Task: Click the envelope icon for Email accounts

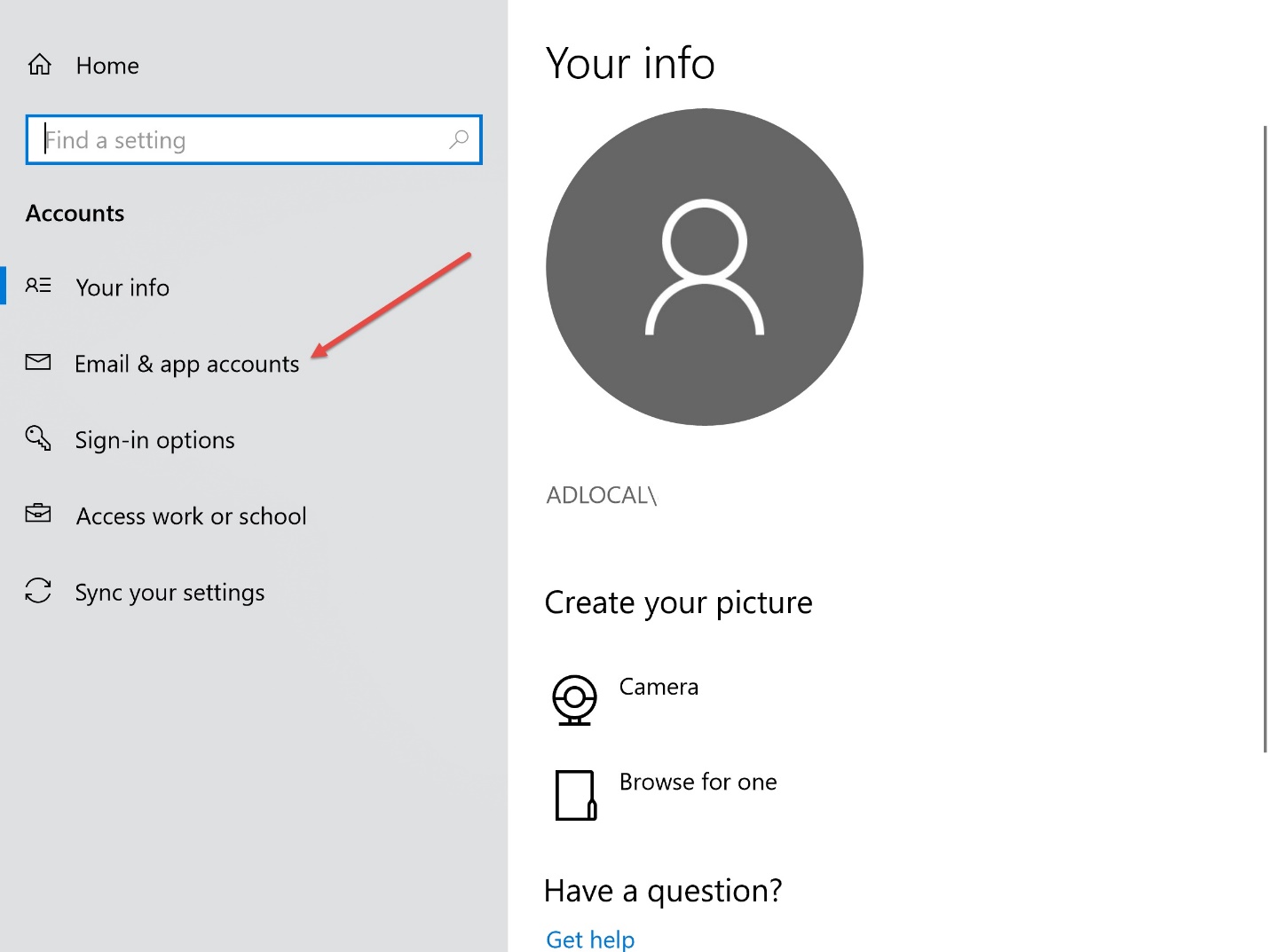Action: click(38, 362)
